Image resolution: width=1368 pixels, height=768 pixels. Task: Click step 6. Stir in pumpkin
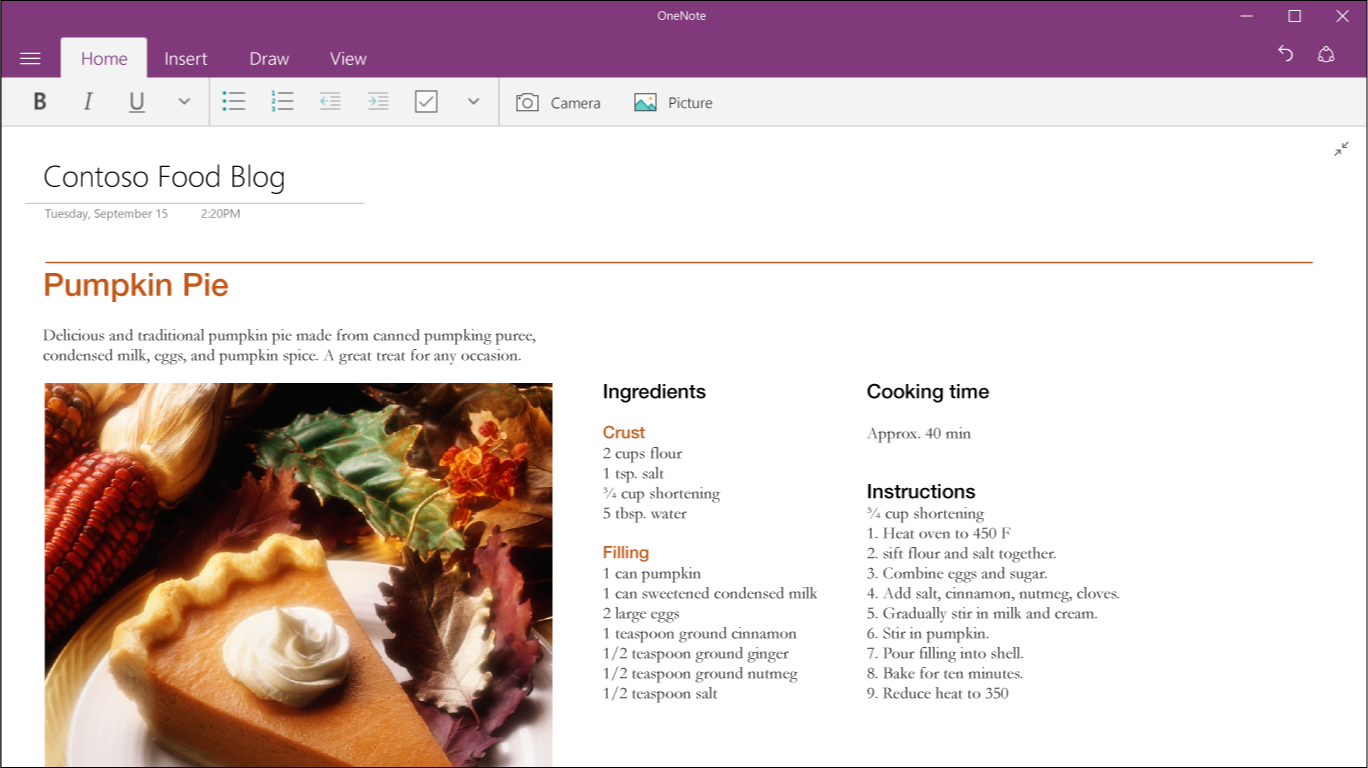tap(928, 634)
